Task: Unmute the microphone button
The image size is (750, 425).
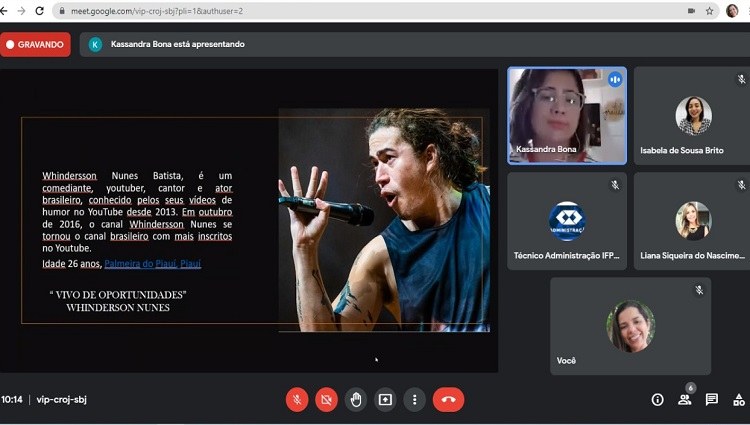Action: (x=297, y=399)
